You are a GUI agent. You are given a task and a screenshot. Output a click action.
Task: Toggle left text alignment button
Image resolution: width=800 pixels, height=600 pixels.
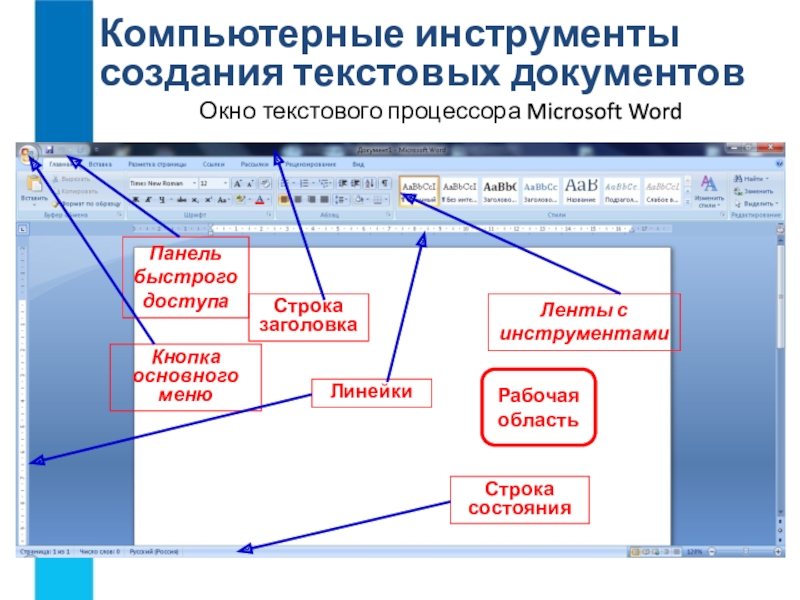coord(285,200)
